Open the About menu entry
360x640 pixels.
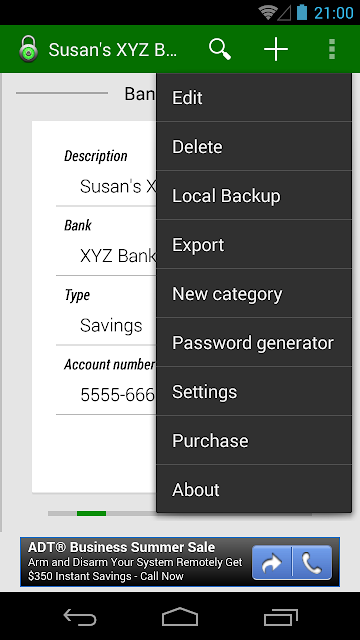254,489
